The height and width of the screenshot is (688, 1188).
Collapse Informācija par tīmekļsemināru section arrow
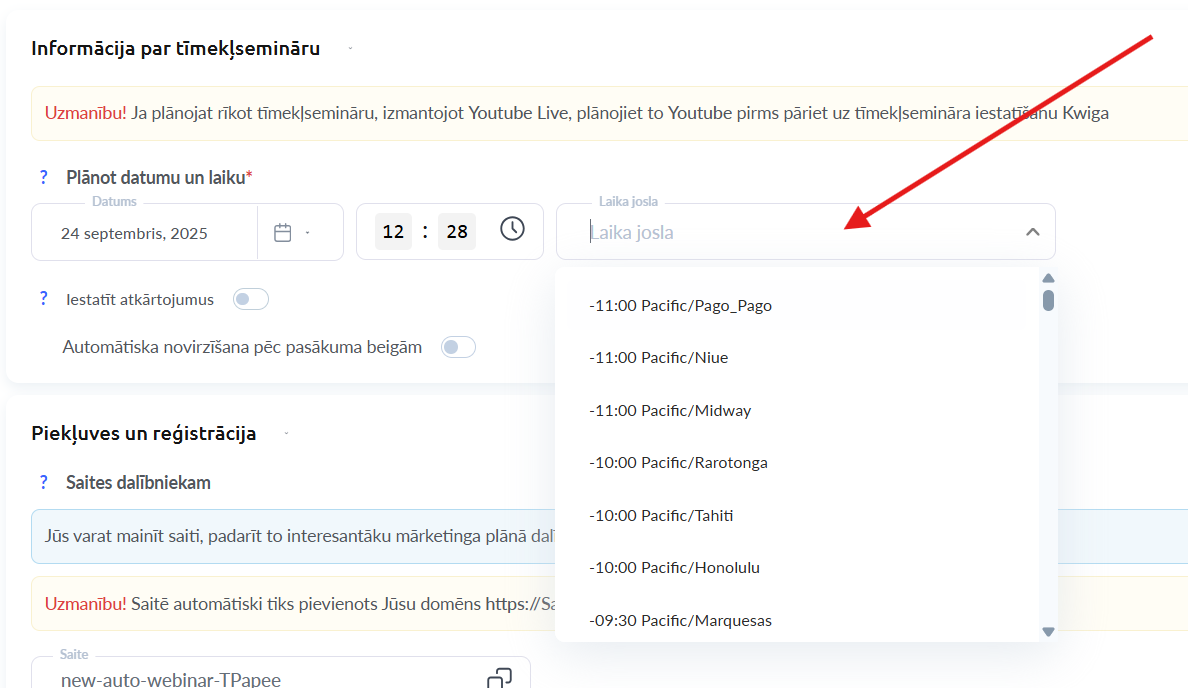coord(350,48)
